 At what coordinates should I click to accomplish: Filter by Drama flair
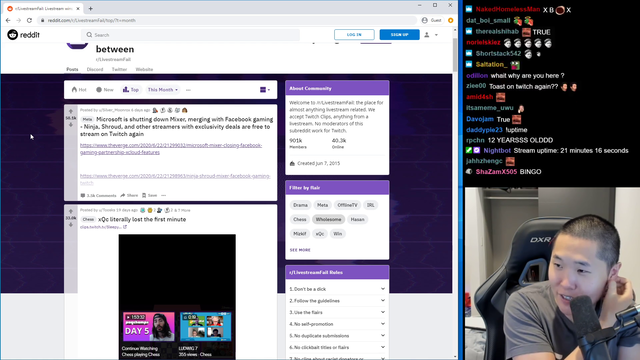(x=300, y=205)
